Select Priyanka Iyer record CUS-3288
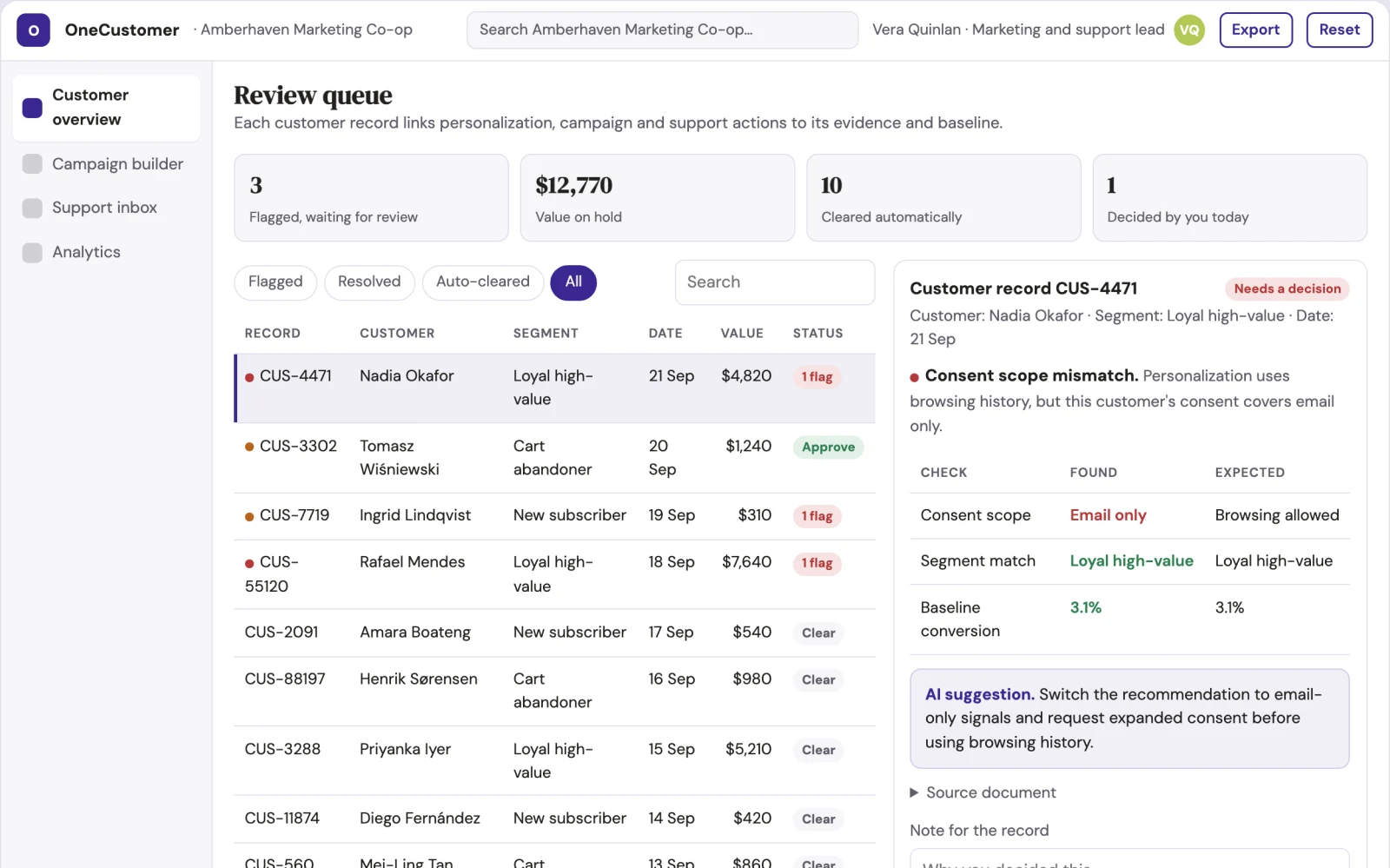This screenshot has height=868, width=1390. pyautogui.click(x=554, y=760)
